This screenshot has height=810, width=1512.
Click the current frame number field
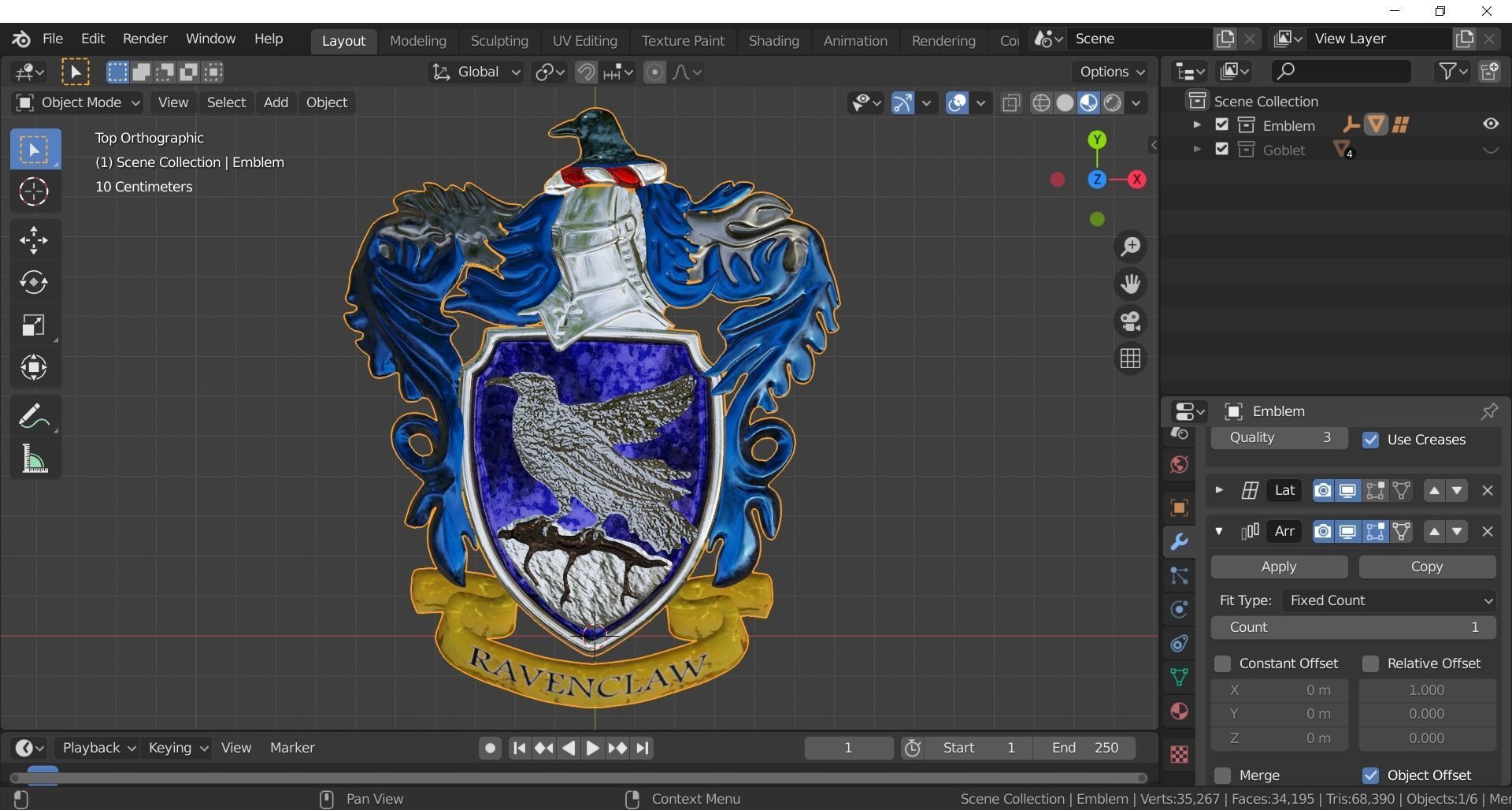(x=848, y=748)
